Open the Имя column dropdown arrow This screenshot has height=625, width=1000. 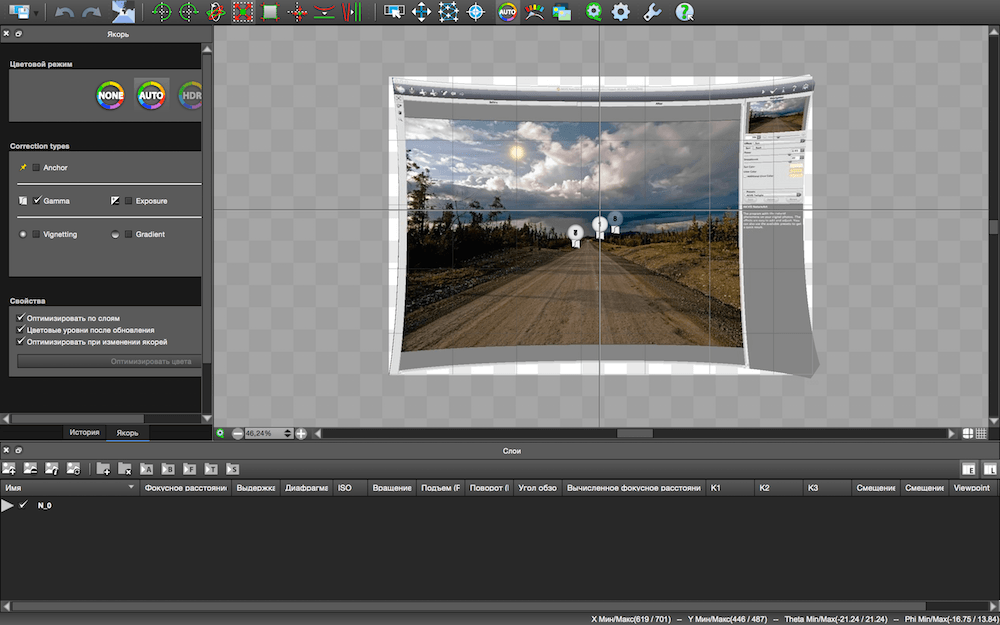tap(132, 487)
